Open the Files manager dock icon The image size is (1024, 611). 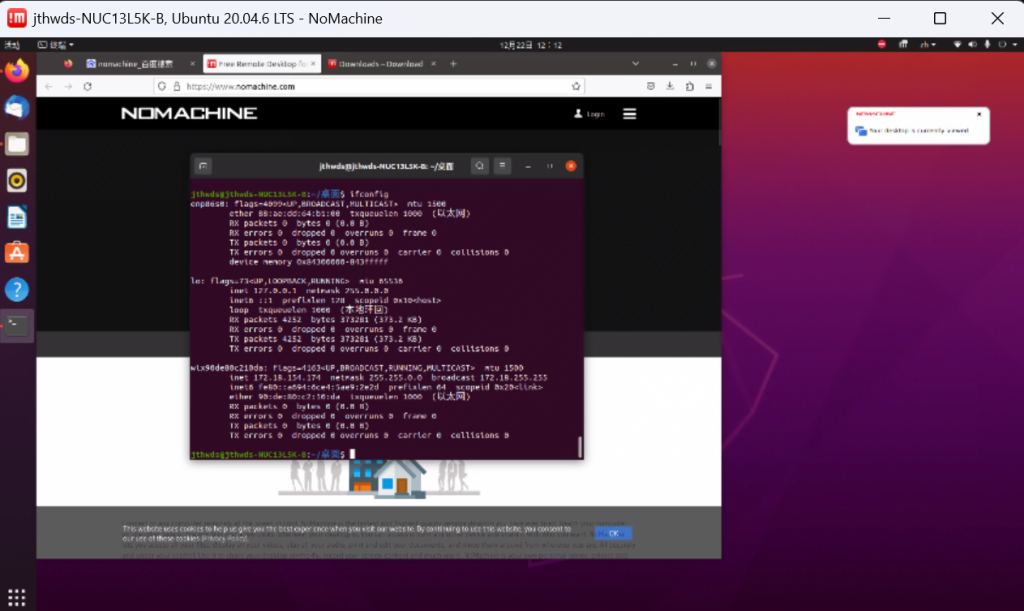pyautogui.click(x=17, y=143)
